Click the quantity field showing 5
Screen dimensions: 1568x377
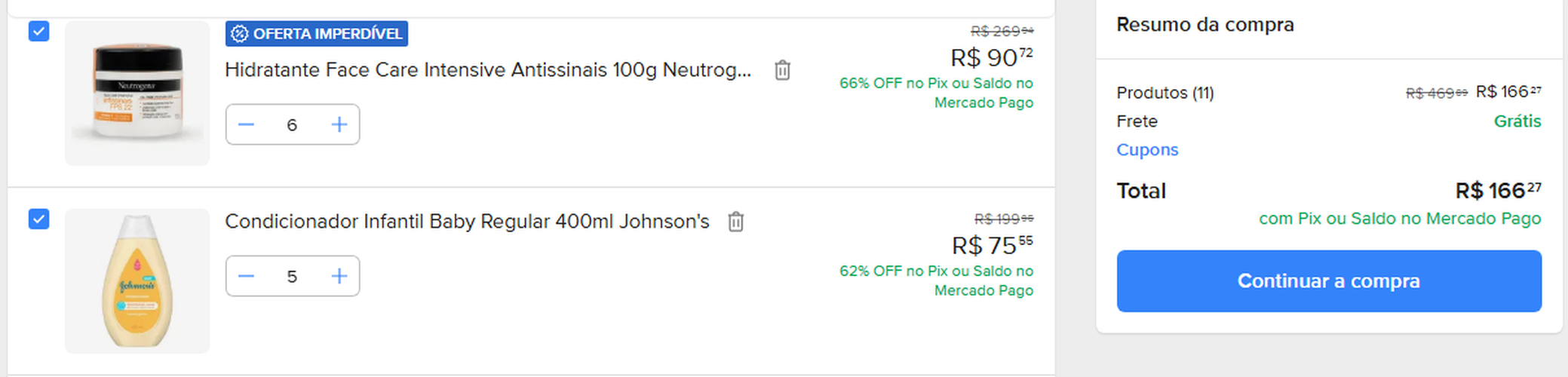292,277
